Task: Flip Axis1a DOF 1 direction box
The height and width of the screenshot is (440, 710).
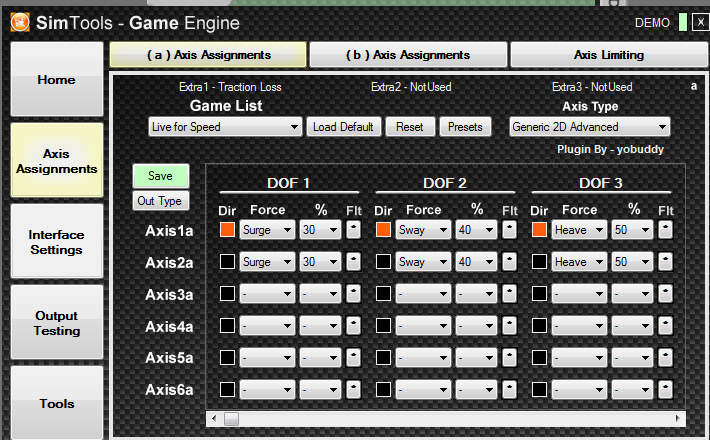Action: pos(227,230)
